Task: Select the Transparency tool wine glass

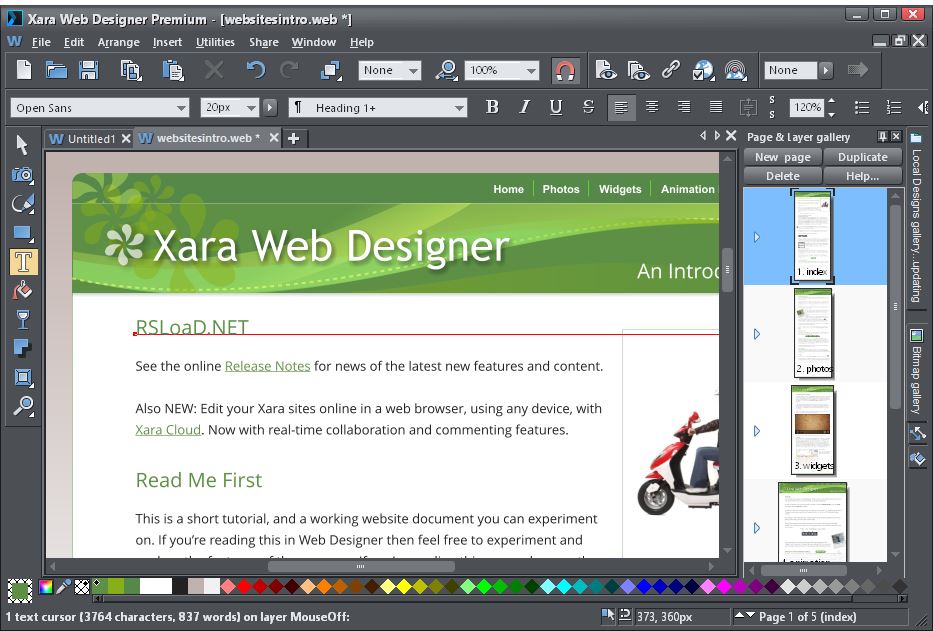Action: (x=22, y=320)
